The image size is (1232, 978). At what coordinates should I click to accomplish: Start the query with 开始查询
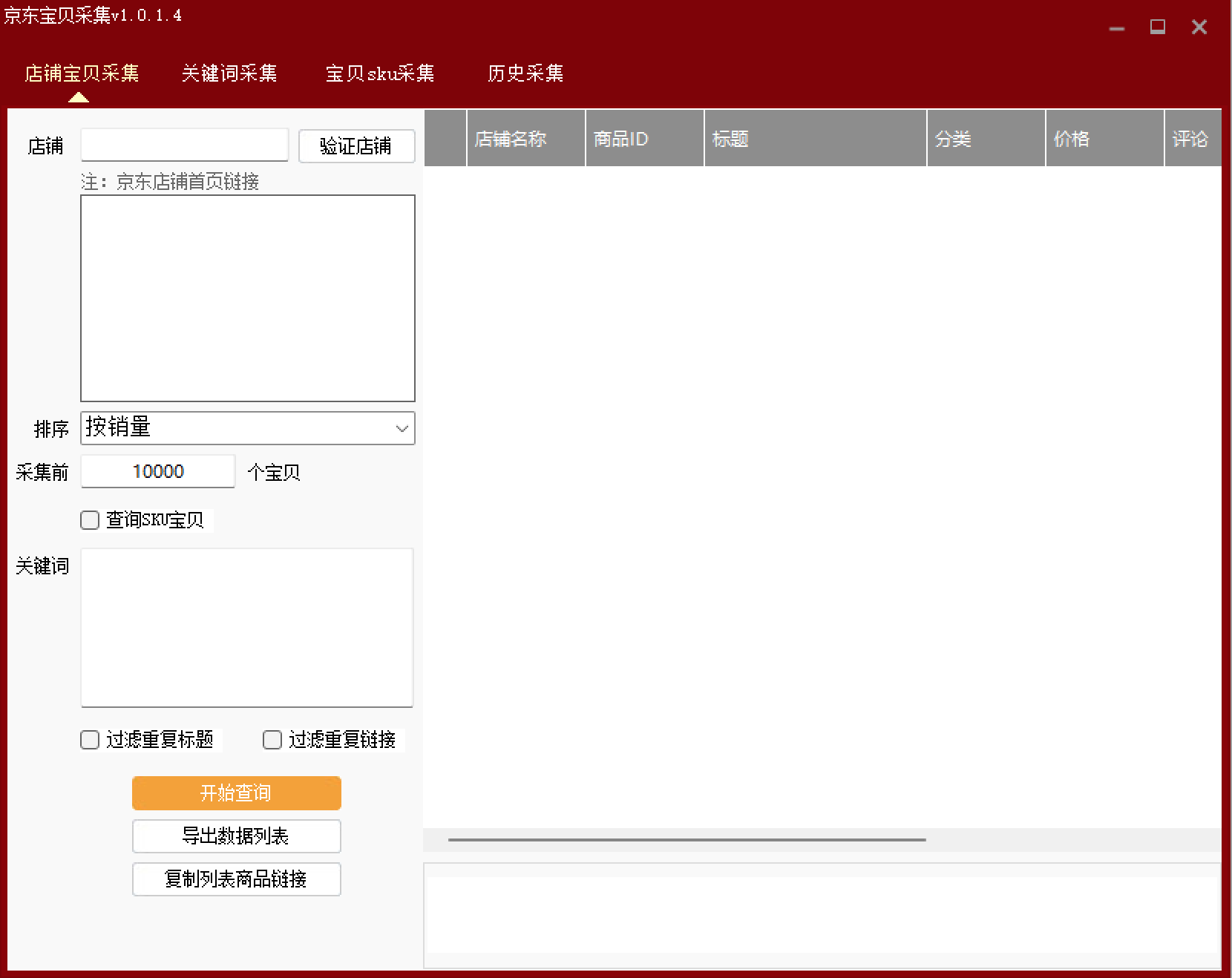(237, 793)
